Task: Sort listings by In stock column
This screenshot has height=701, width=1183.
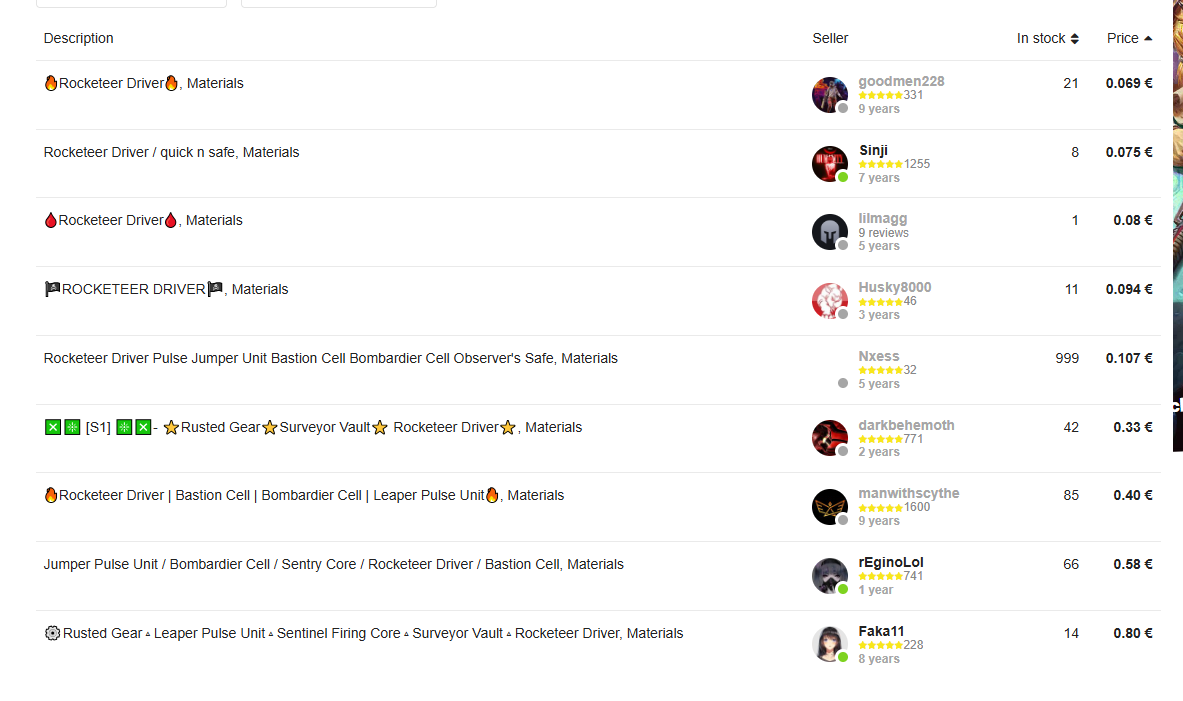Action: (x=1047, y=38)
